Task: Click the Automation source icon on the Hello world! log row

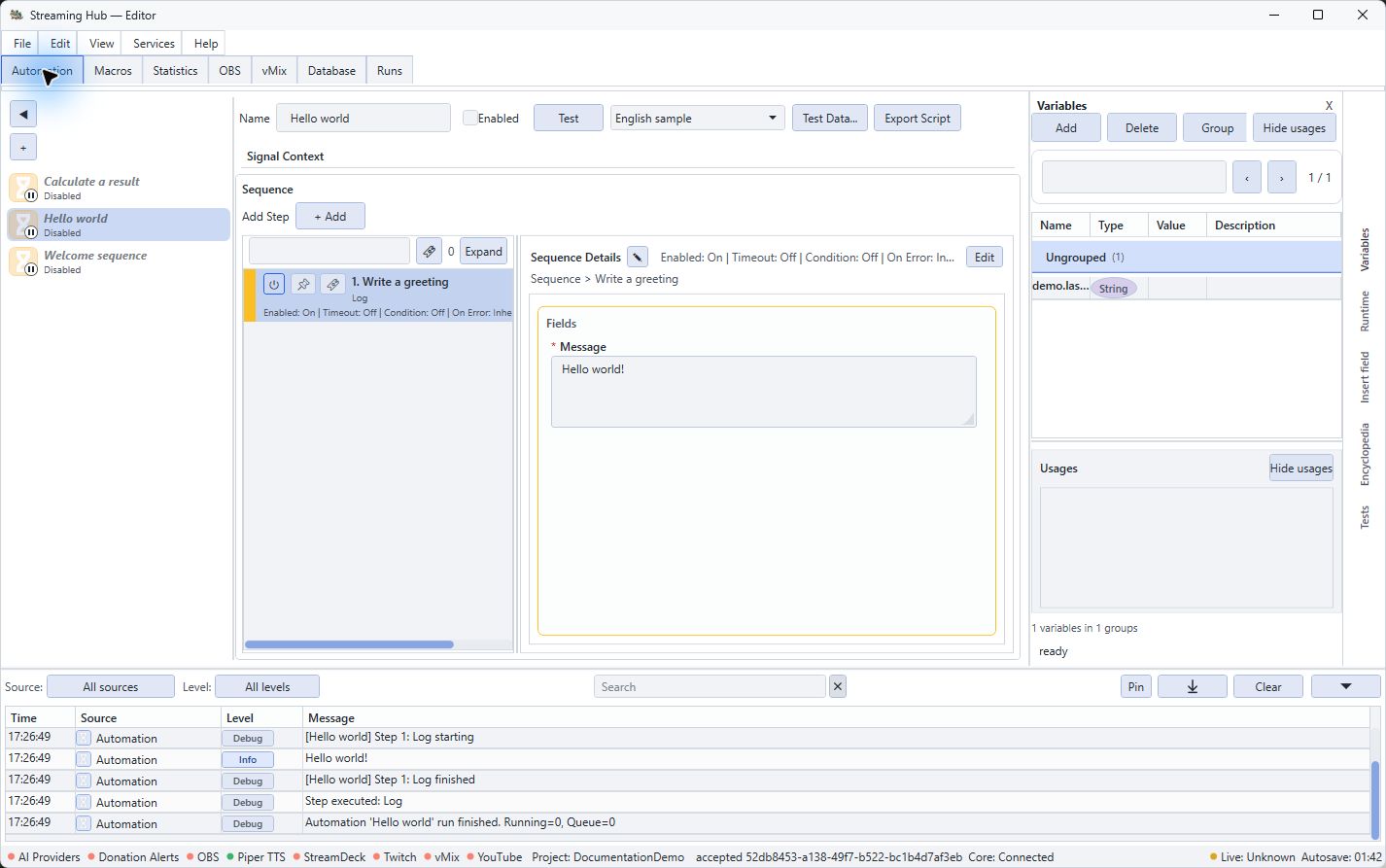Action: tap(84, 759)
